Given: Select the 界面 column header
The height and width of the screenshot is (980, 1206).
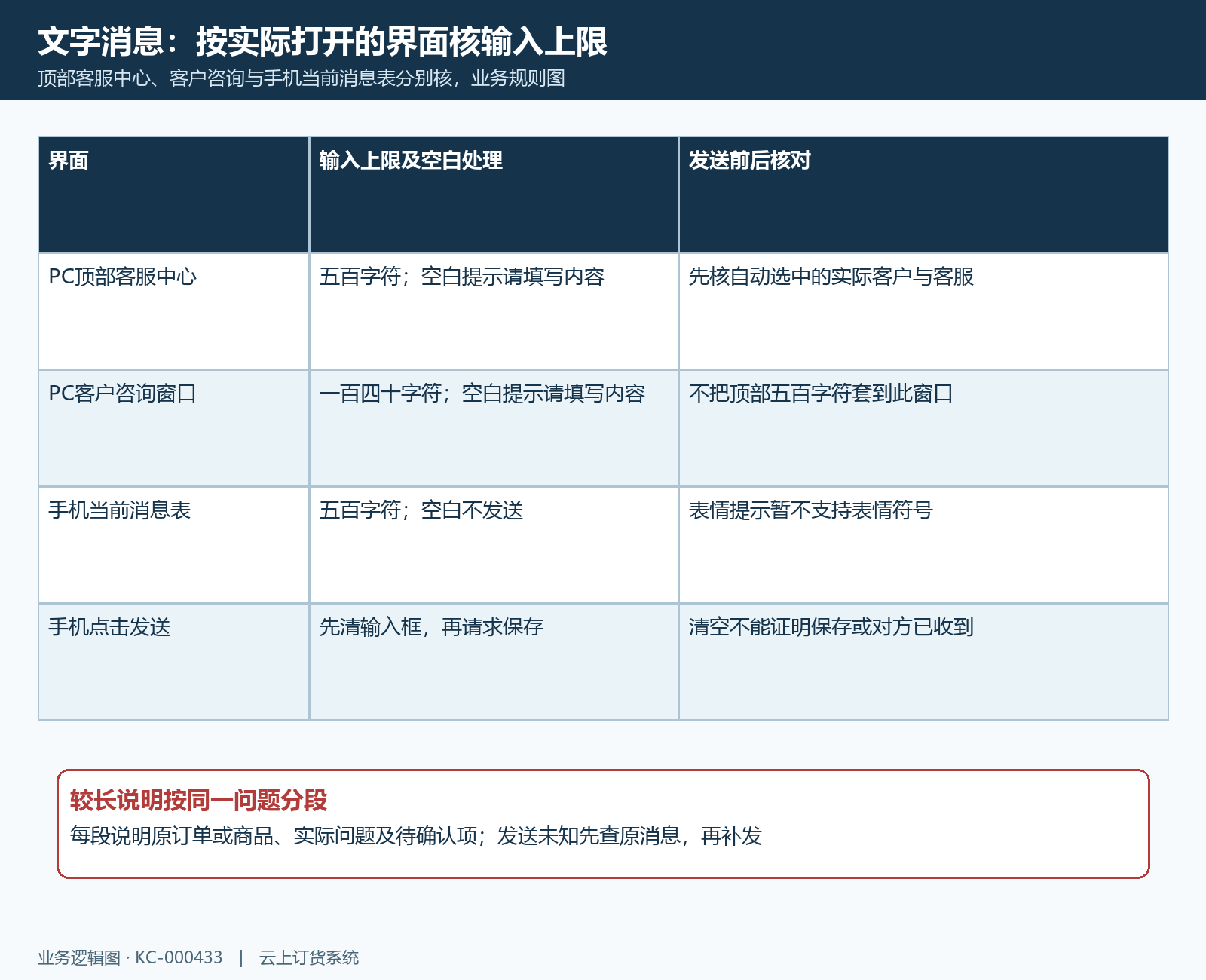Looking at the screenshot, I should pyautogui.click(x=174, y=194).
